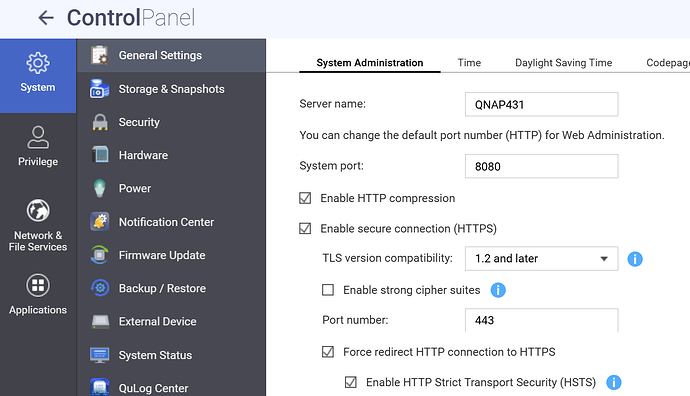Click the Server name input field
The height and width of the screenshot is (396, 690).
(x=541, y=104)
